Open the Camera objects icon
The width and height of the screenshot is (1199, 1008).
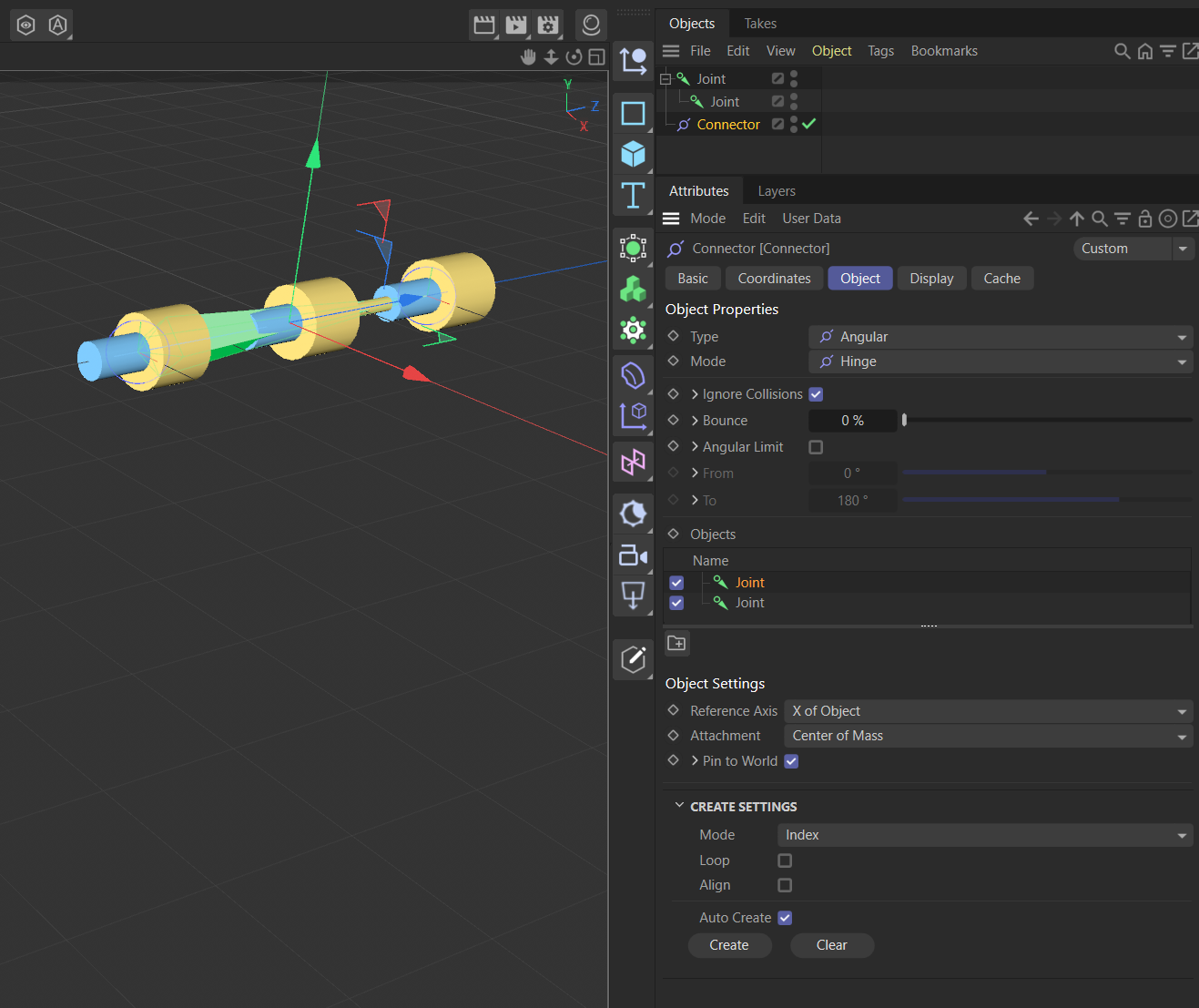[x=633, y=555]
